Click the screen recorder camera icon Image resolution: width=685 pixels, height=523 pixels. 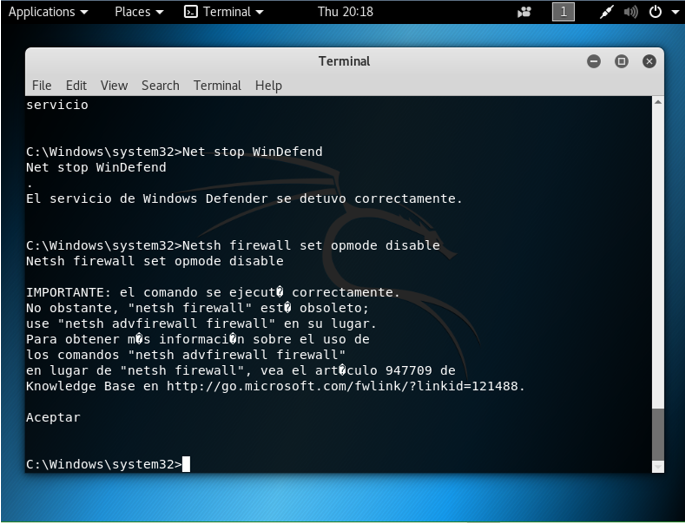coord(524,12)
